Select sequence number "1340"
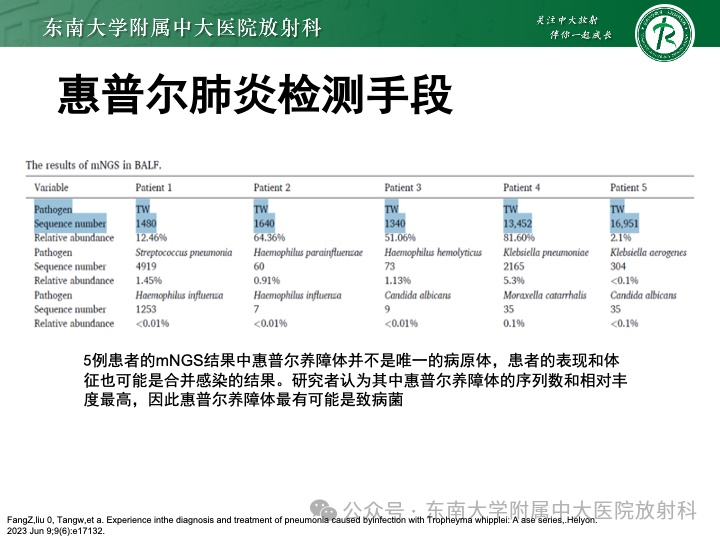 coord(395,224)
